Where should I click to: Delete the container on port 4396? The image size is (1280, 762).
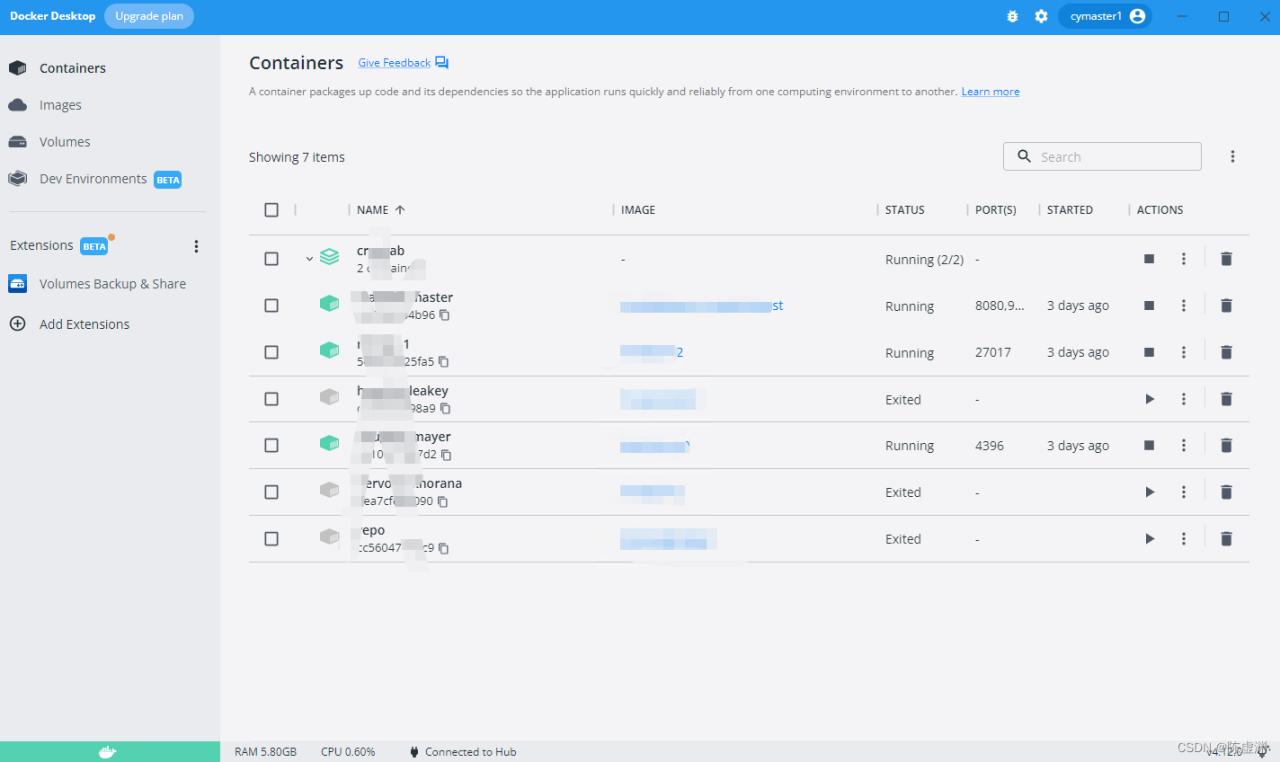click(x=1226, y=445)
